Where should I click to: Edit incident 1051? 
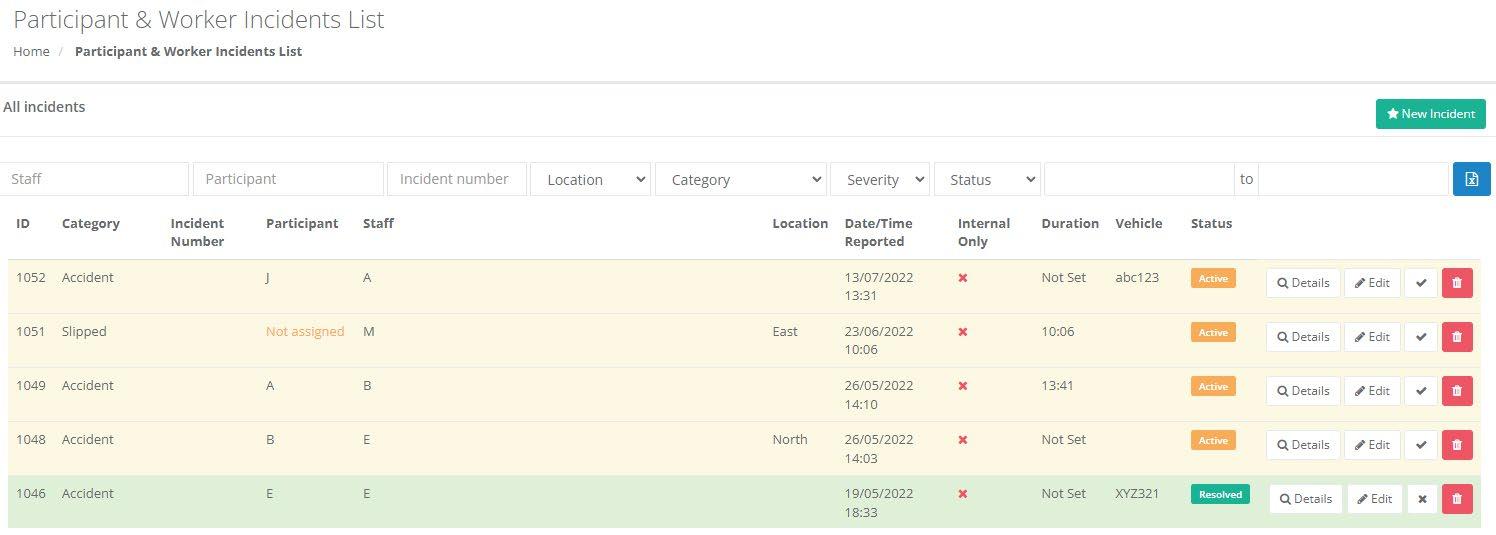pos(1371,337)
